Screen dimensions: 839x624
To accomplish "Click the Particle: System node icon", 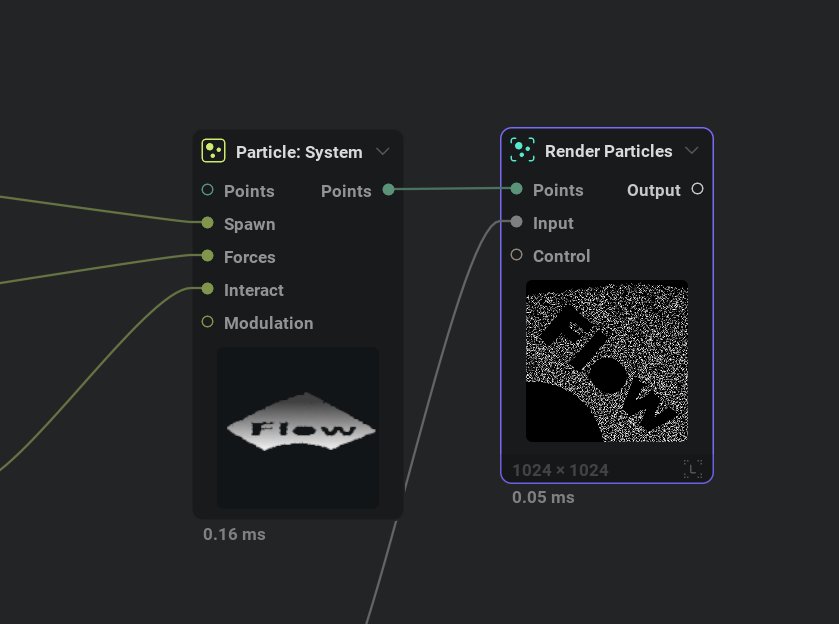I will 213,150.
